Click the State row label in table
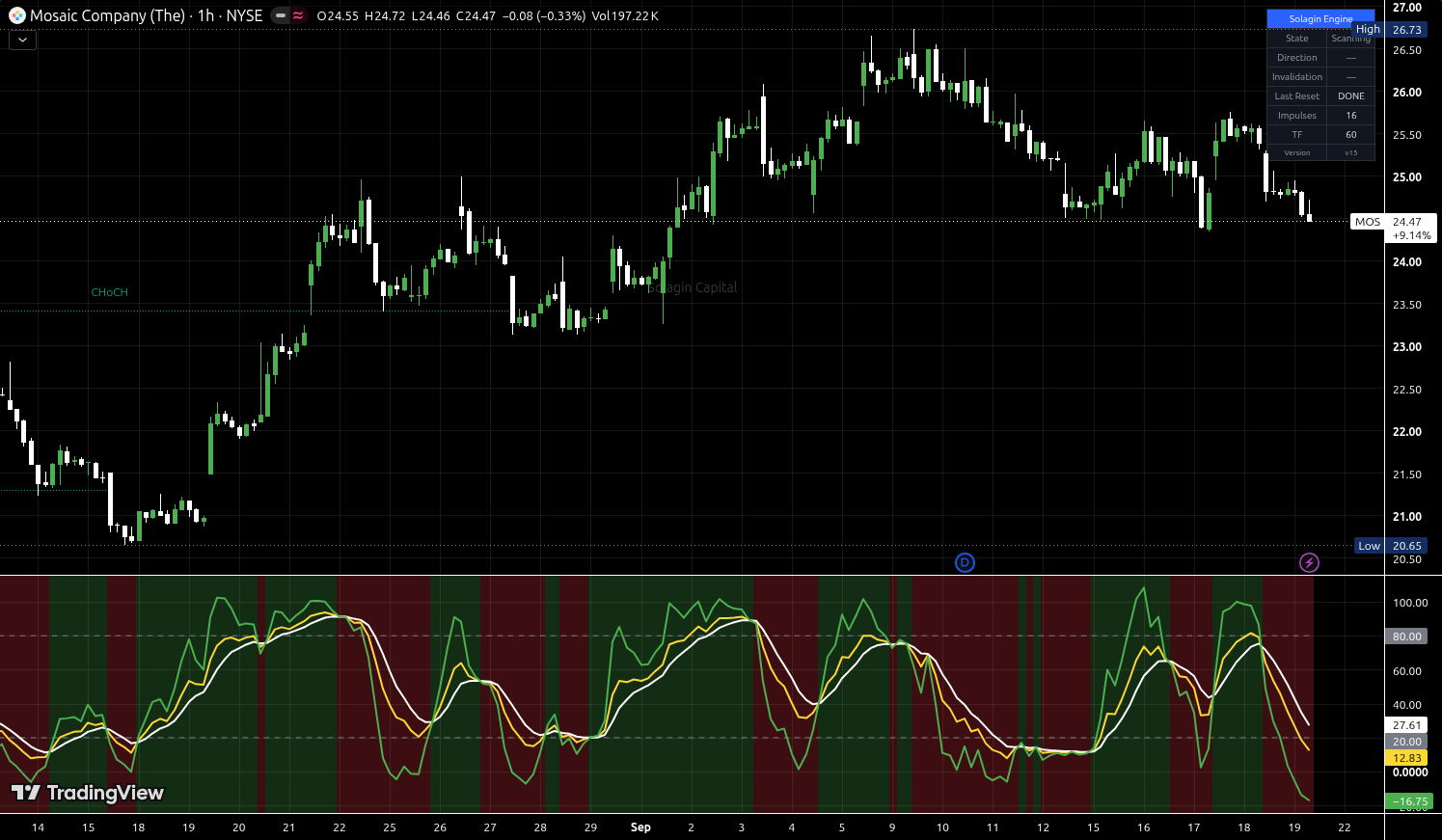 (x=1297, y=38)
